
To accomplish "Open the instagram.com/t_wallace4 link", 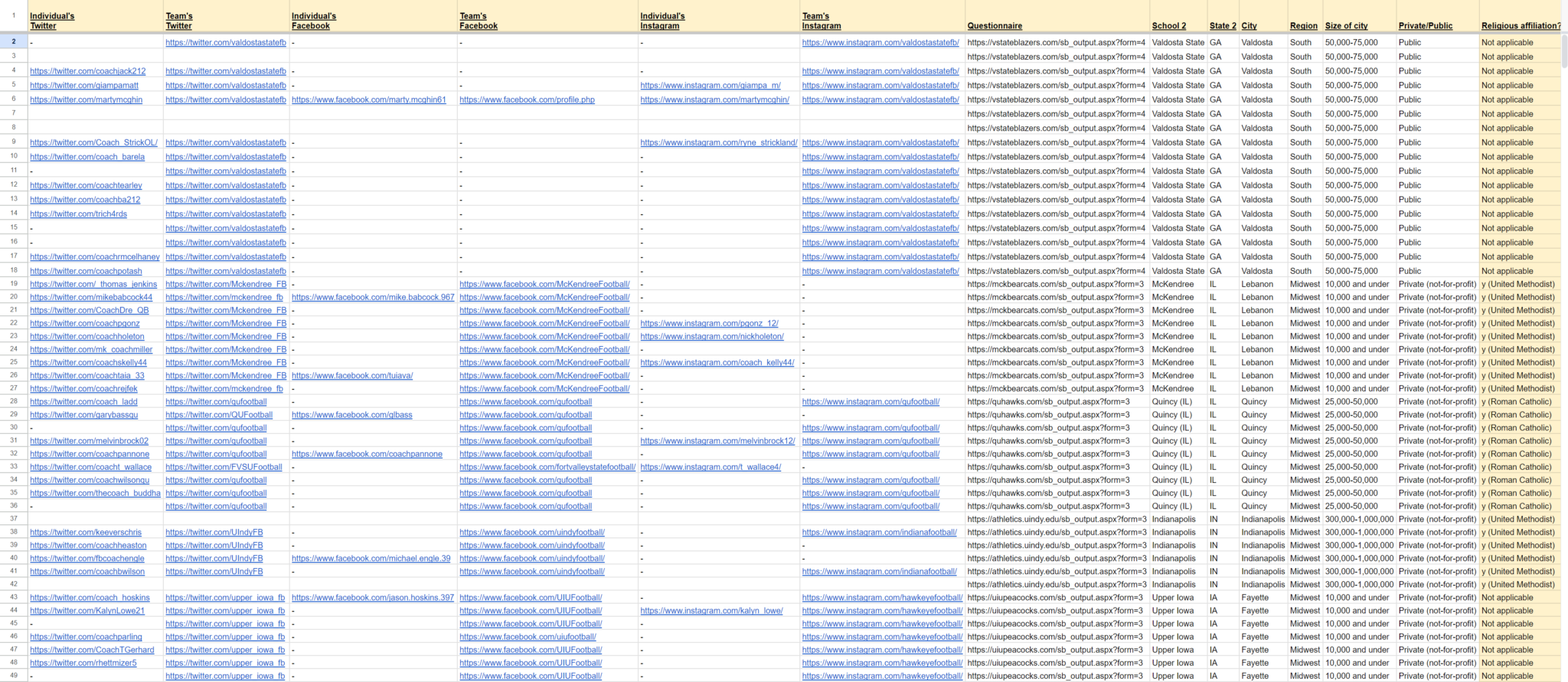I will (711, 467).
